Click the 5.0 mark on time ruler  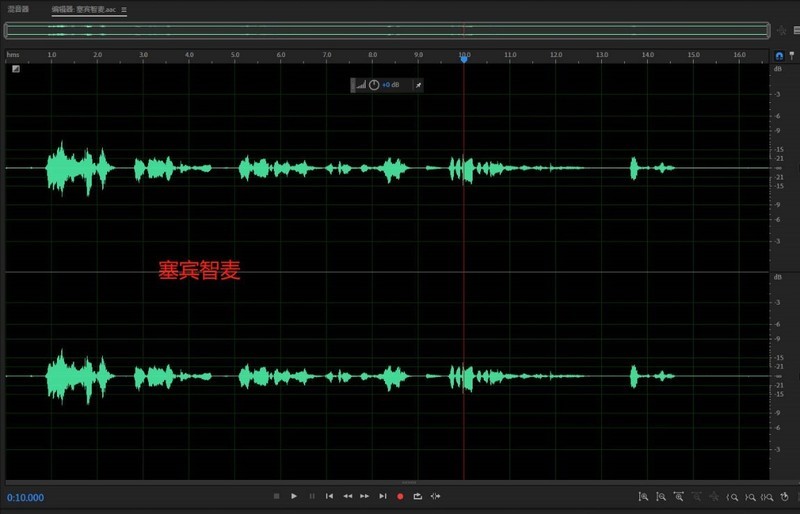coord(235,55)
